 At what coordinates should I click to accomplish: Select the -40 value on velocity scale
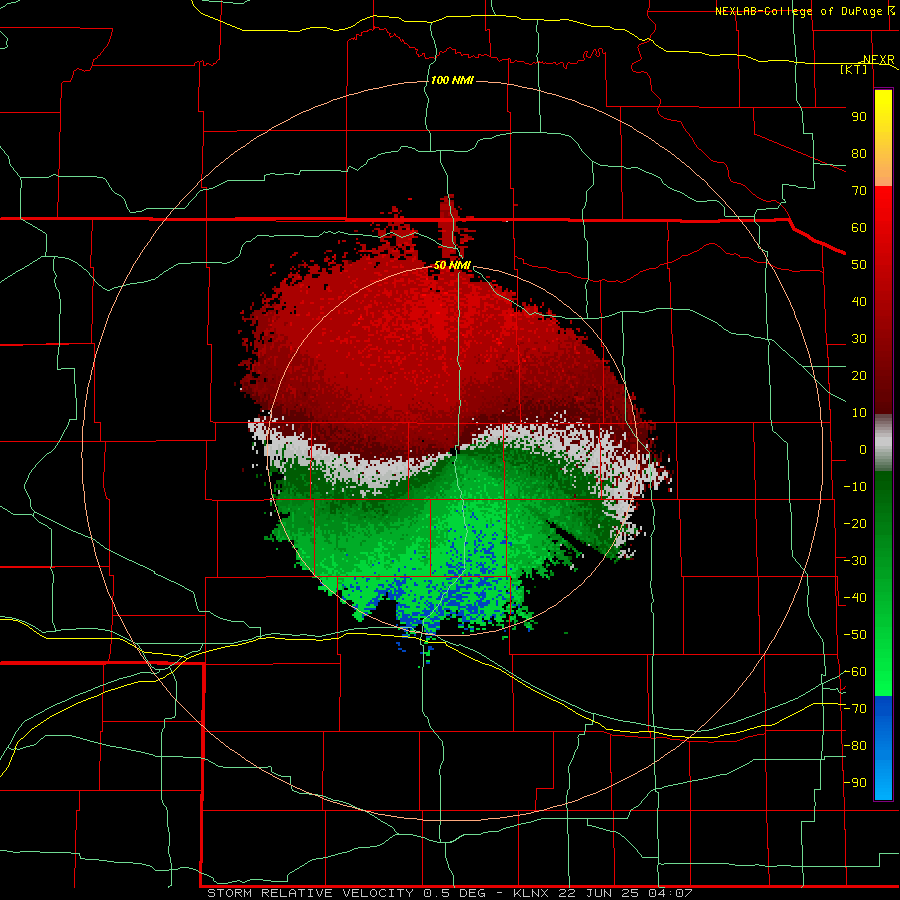coord(855,598)
